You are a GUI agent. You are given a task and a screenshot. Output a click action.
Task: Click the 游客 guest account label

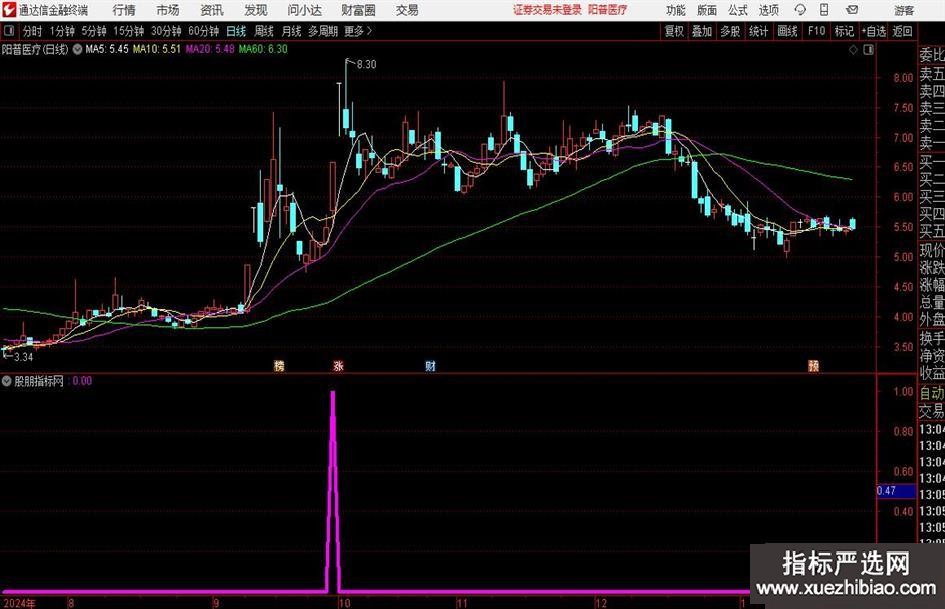tap(904, 10)
